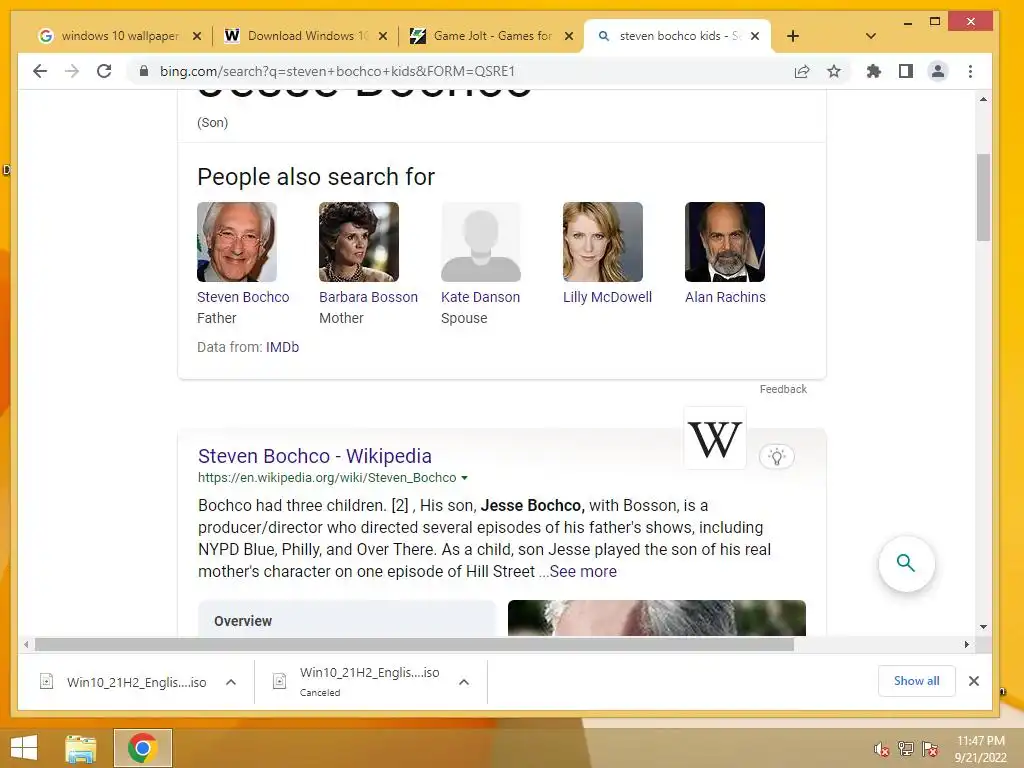This screenshot has height=768, width=1024.
Task: Open Kate Danson placeholder thumbnail
Action: [x=481, y=242]
